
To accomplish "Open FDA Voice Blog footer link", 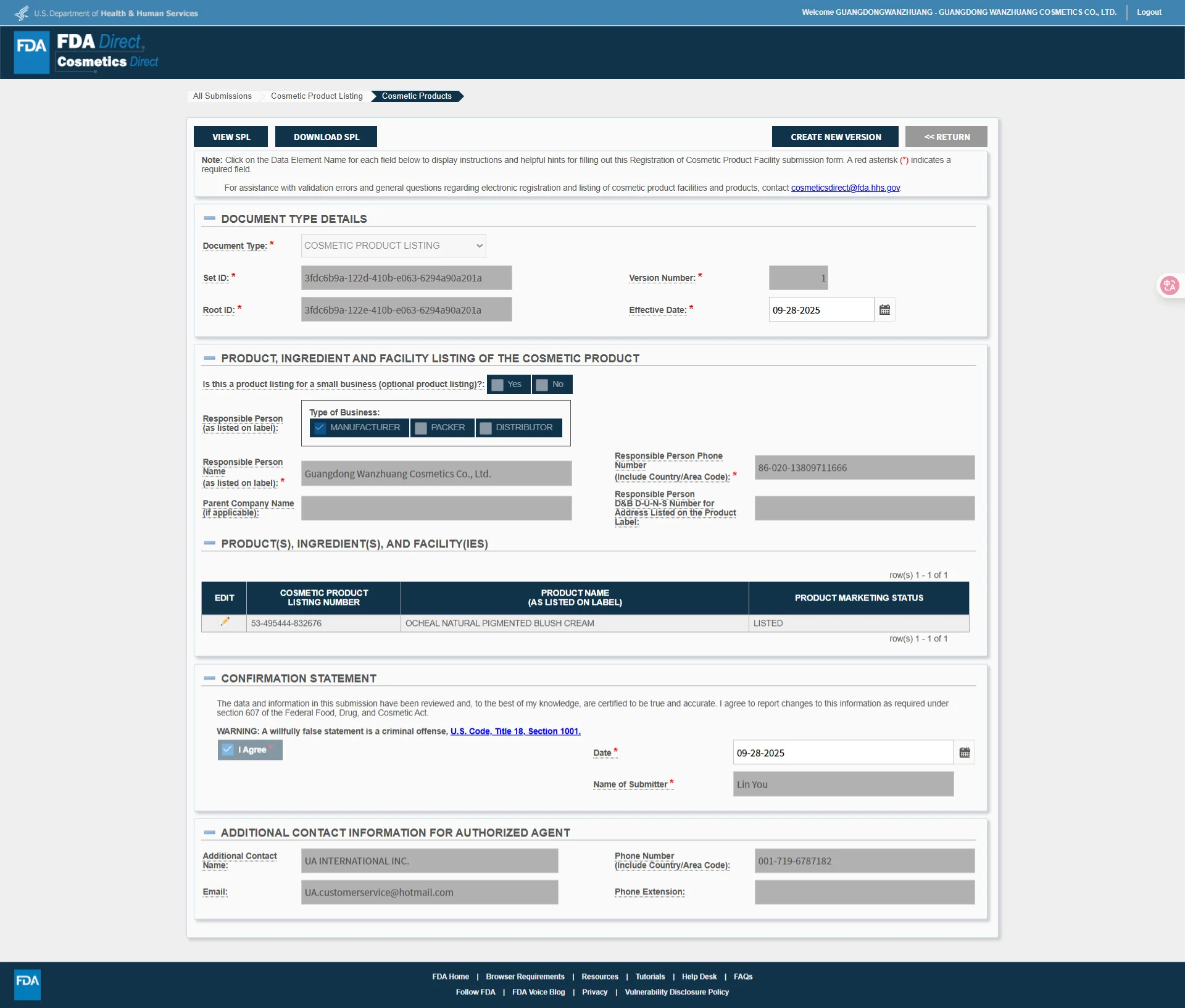I will (538, 992).
